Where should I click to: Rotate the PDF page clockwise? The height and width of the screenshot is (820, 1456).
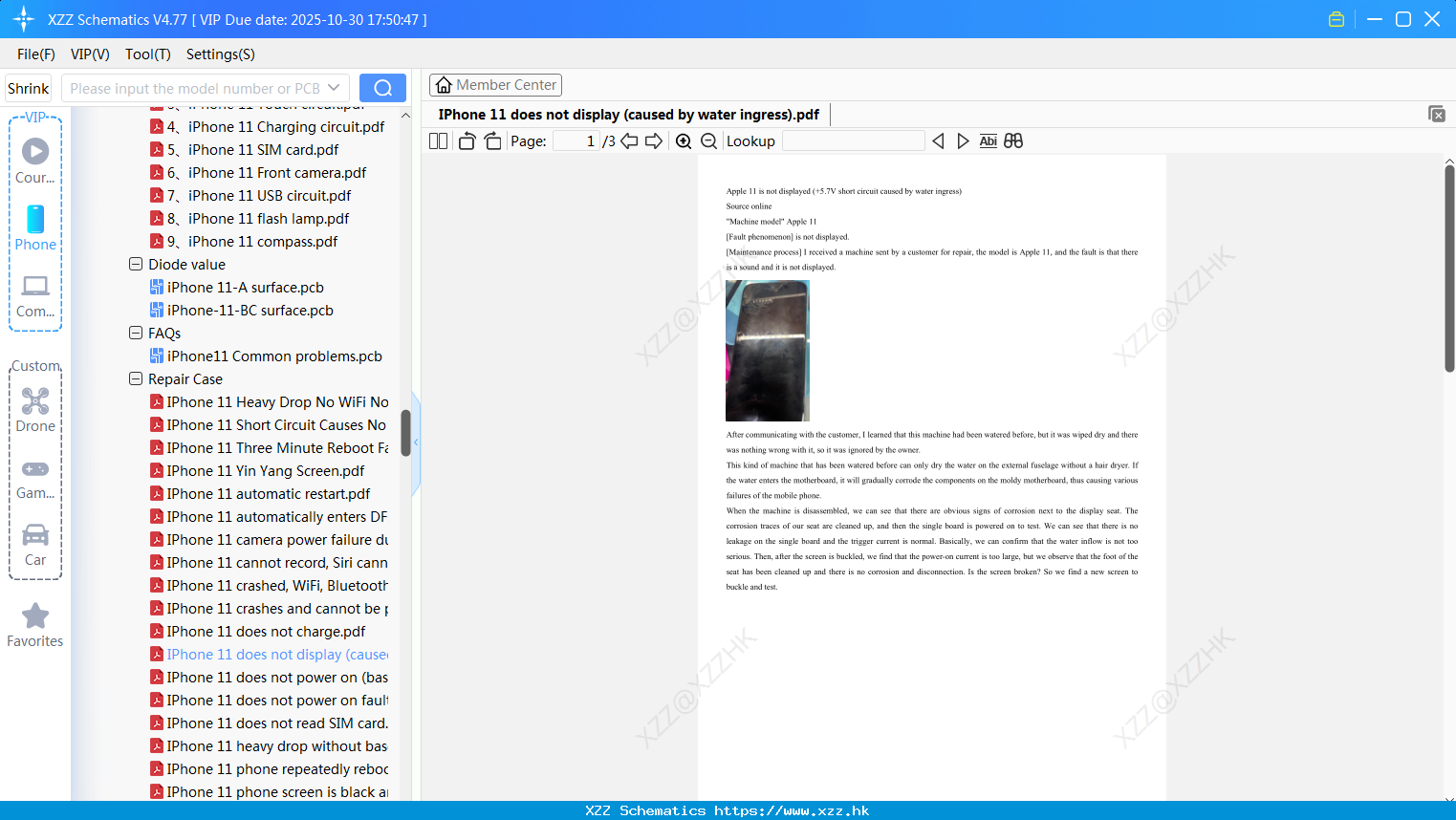(x=493, y=141)
